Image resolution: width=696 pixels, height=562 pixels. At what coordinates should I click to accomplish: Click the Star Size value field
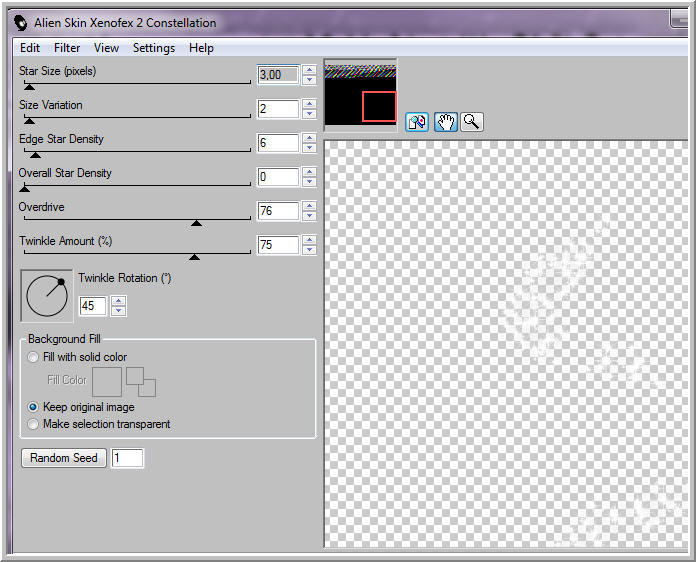[x=278, y=75]
